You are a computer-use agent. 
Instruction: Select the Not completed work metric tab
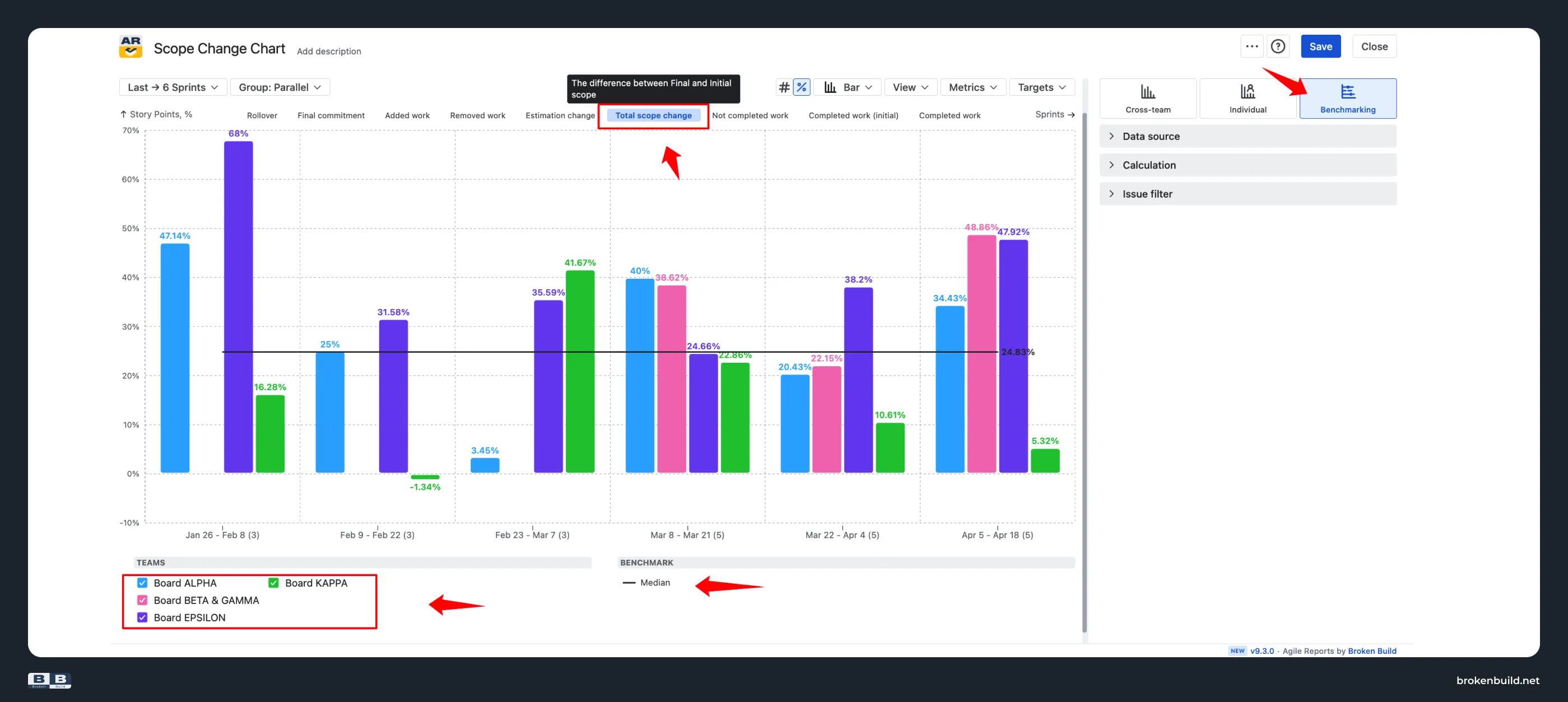click(750, 115)
